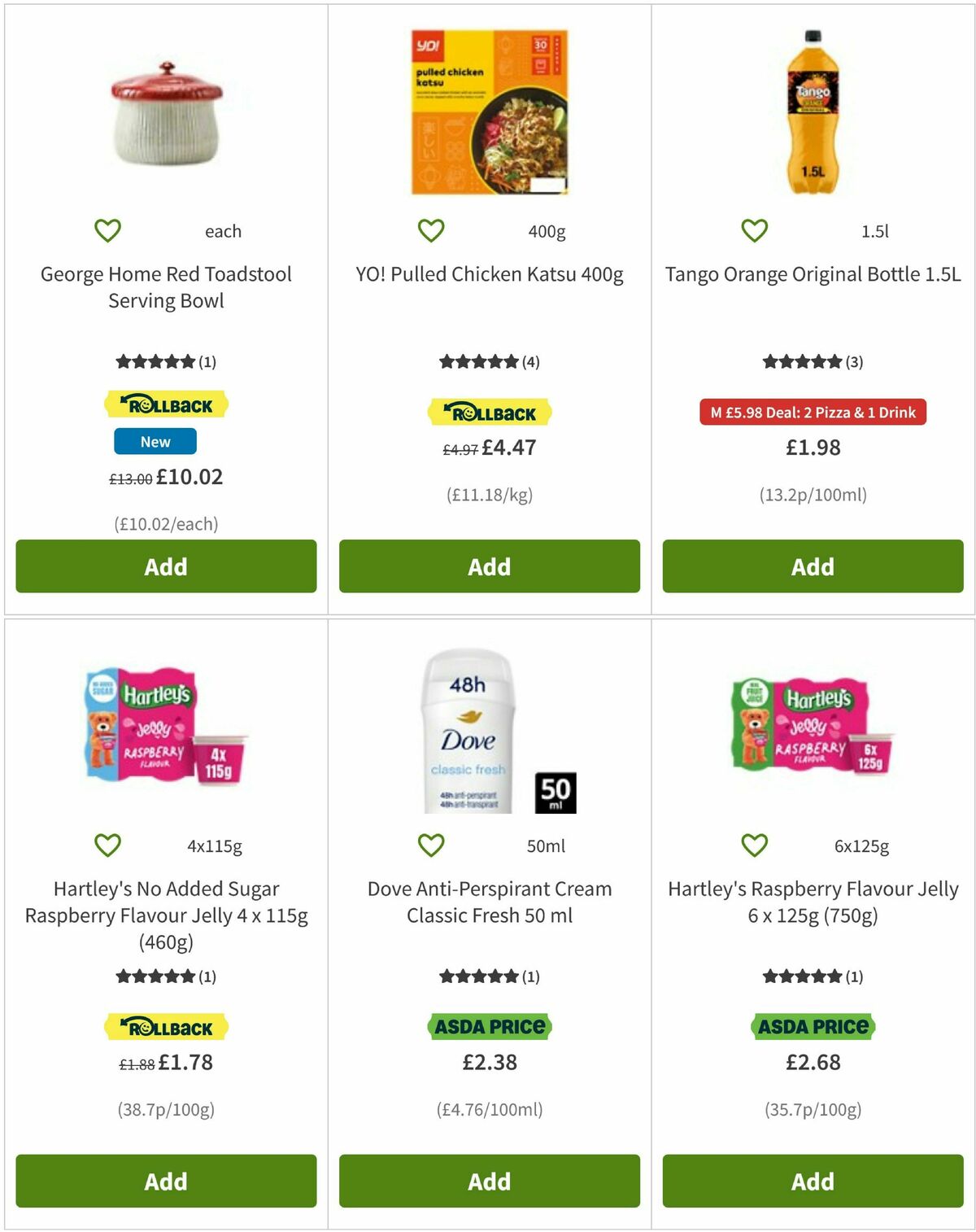Open the Hartley's Raspberry Flavour Jelly product page
Screen dimensions: 976x1232
(813, 902)
